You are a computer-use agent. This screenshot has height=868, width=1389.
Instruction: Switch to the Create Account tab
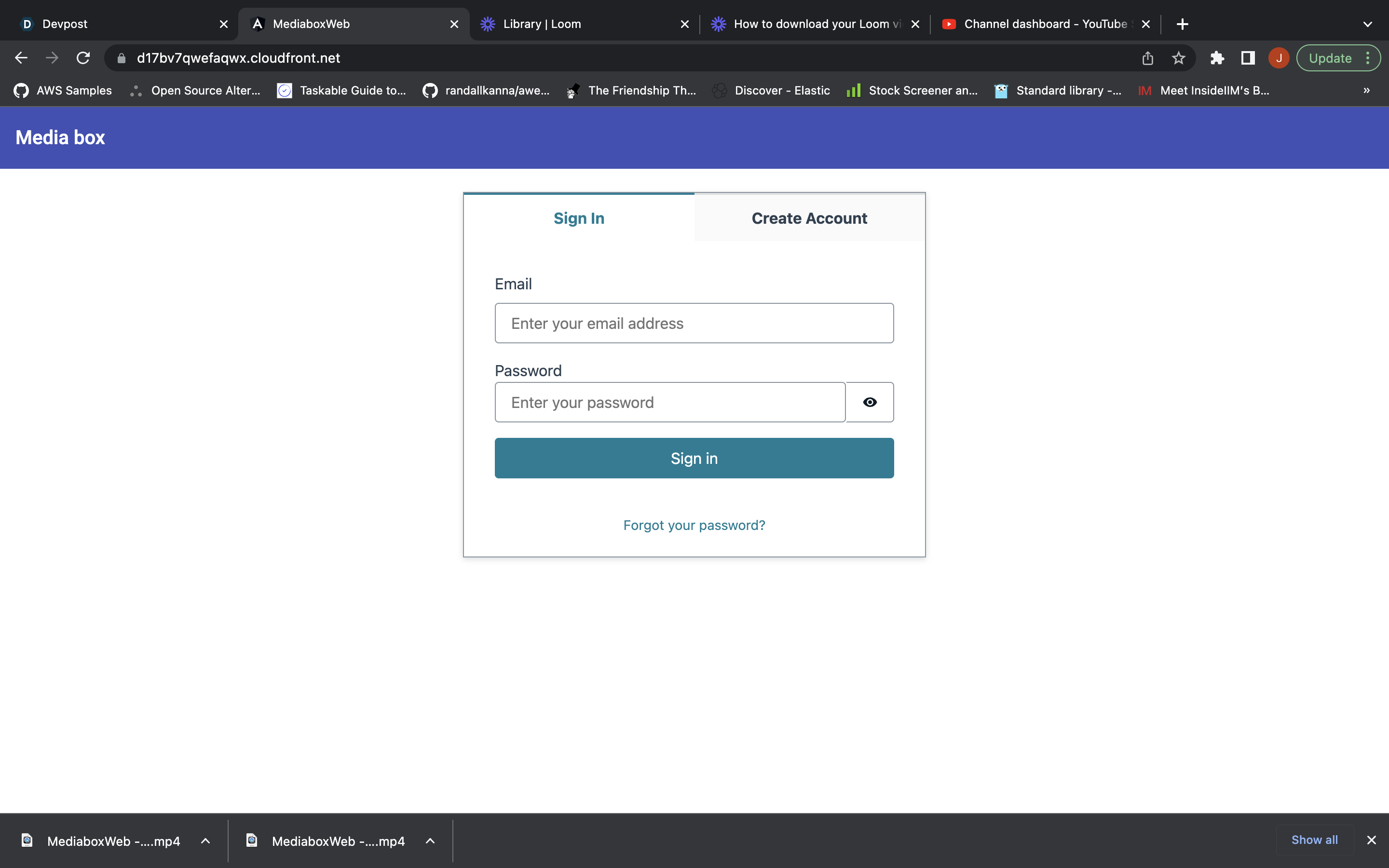[809, 218]
